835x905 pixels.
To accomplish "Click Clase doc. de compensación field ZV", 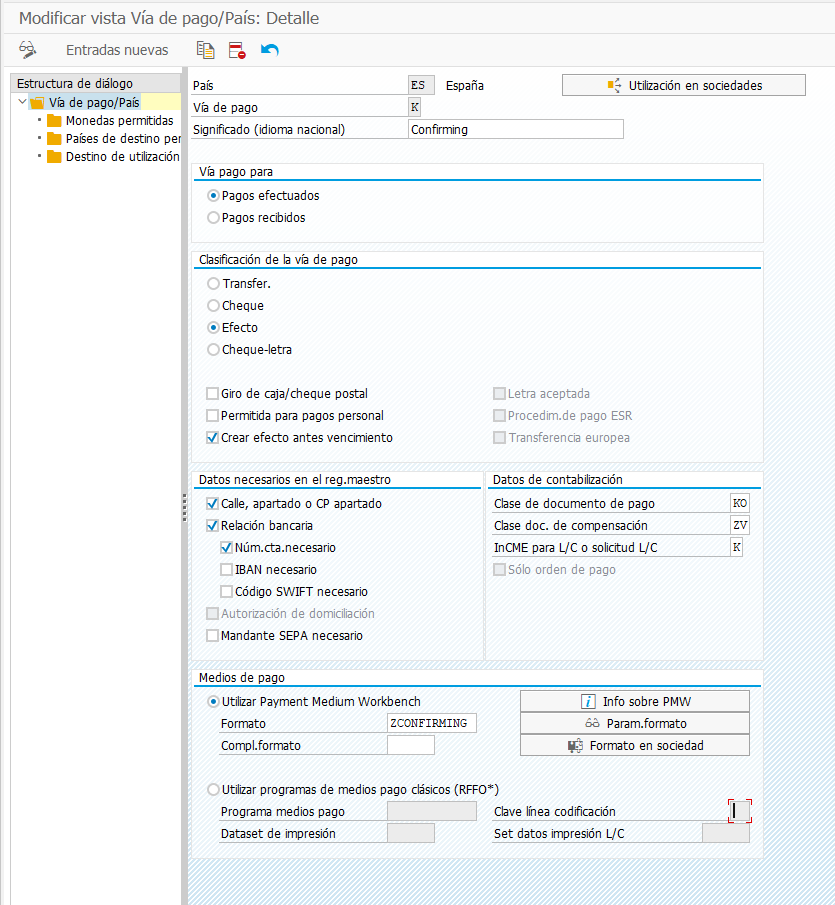I will click(740, 525).
